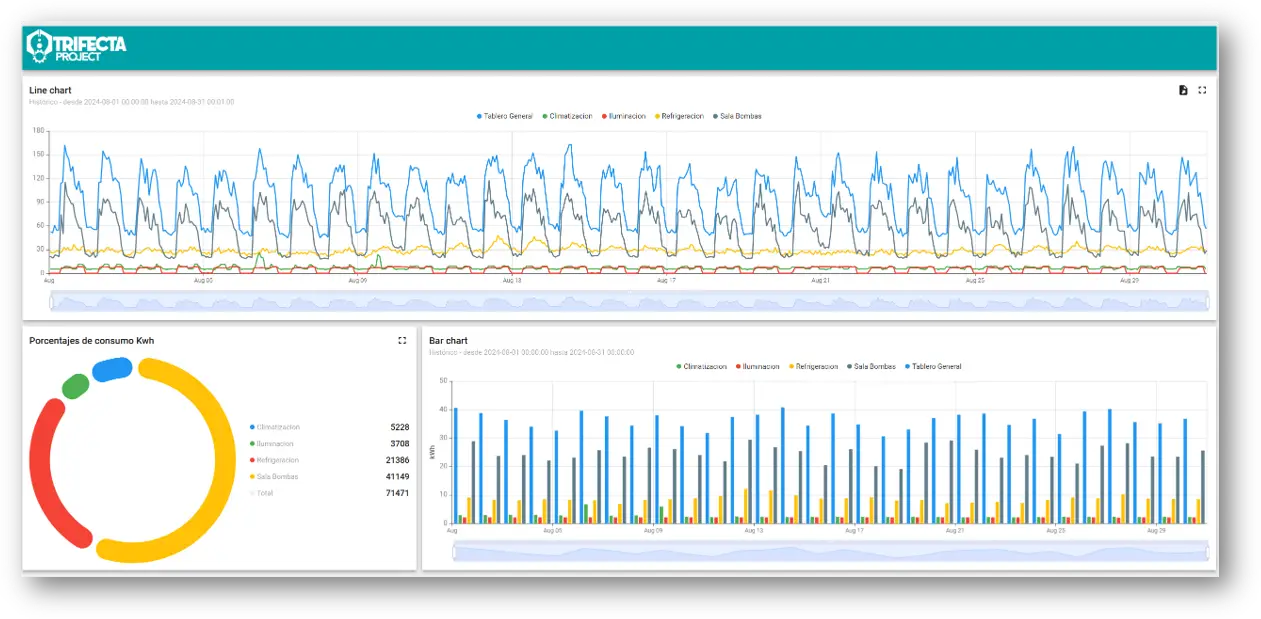Image resolution: width=1261 pixels, height=619 pixels.
Task: Click the teal header bar beside the logo
Action: [670, 47]
